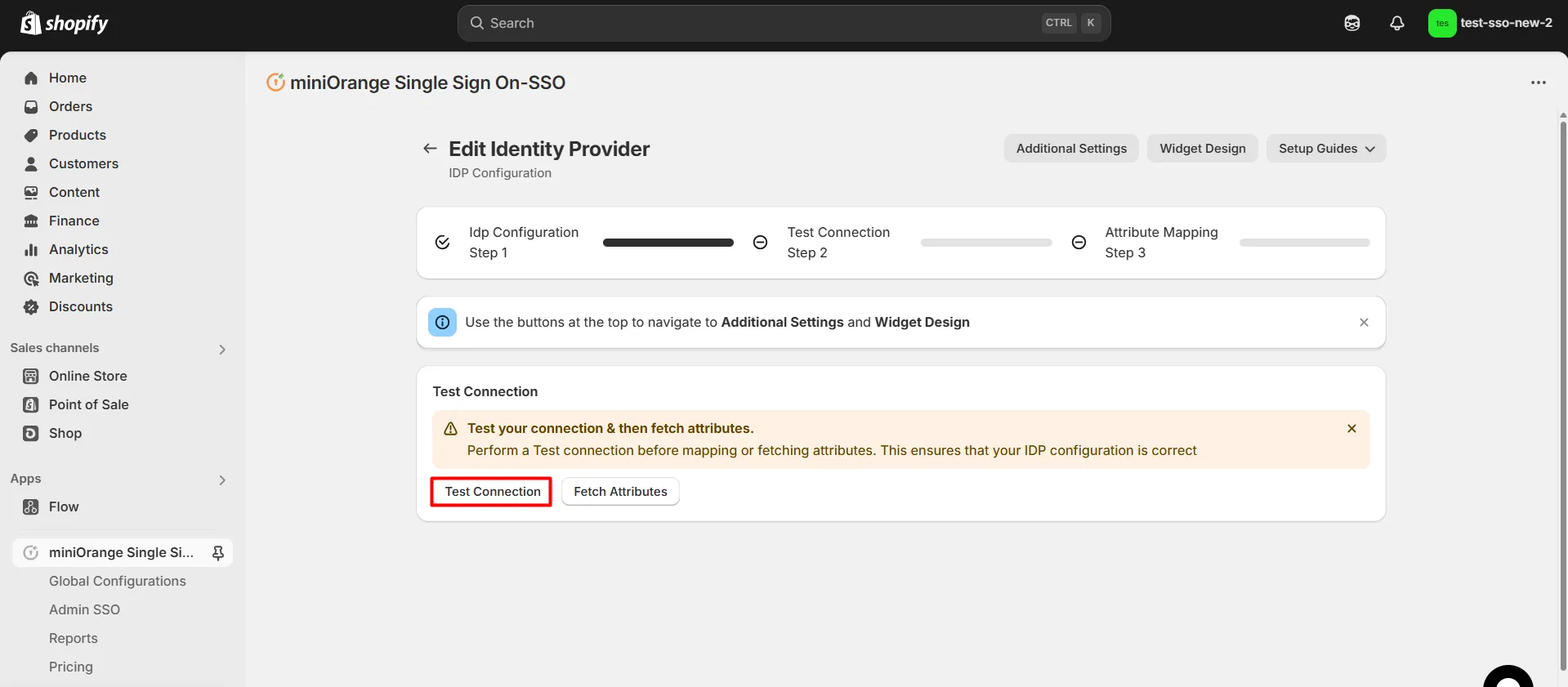
Task: Pin icon next to miniOrange Single Sign-On app
Action: 218,553
